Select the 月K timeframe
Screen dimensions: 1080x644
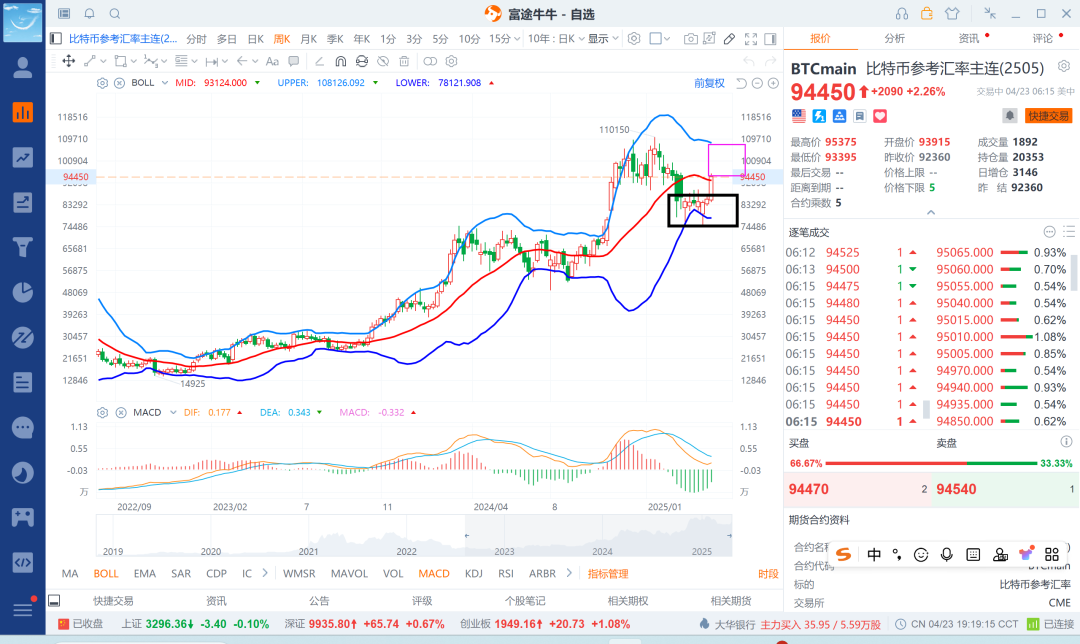point(309,39)
